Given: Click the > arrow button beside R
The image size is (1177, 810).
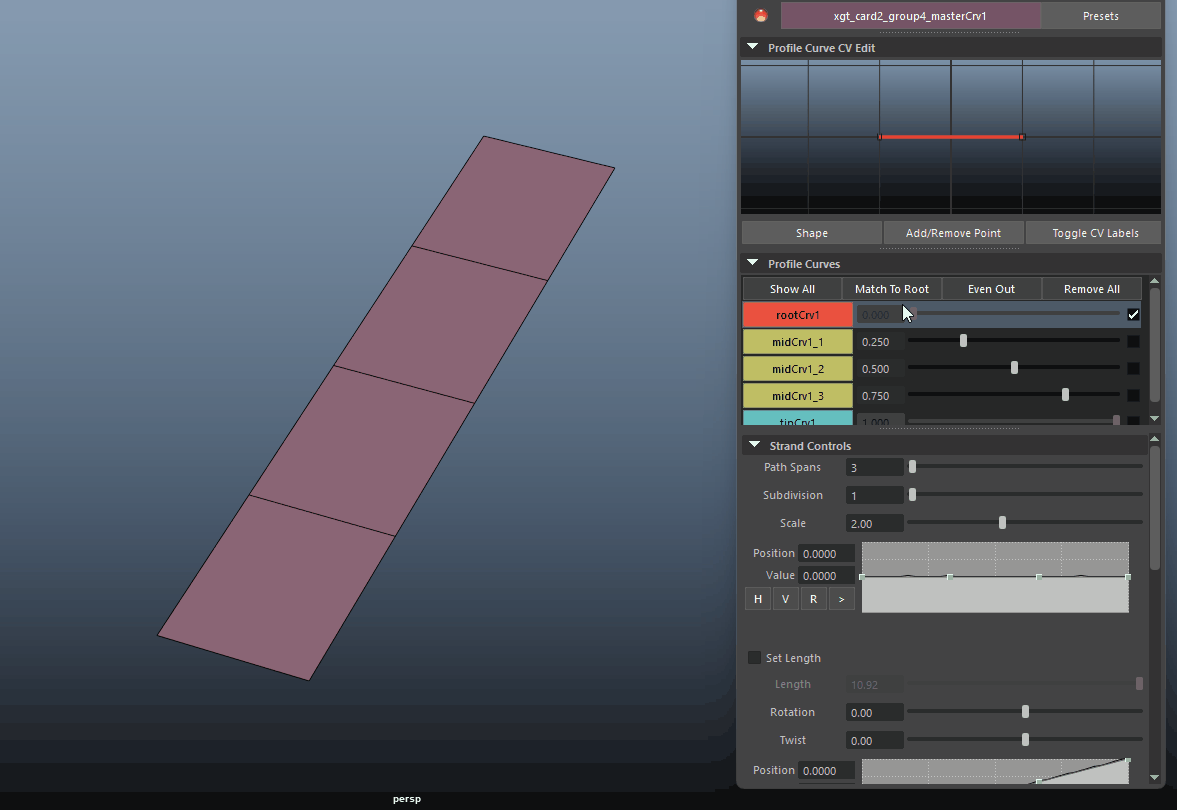Looking at the screenshot, I should (841, 599).
